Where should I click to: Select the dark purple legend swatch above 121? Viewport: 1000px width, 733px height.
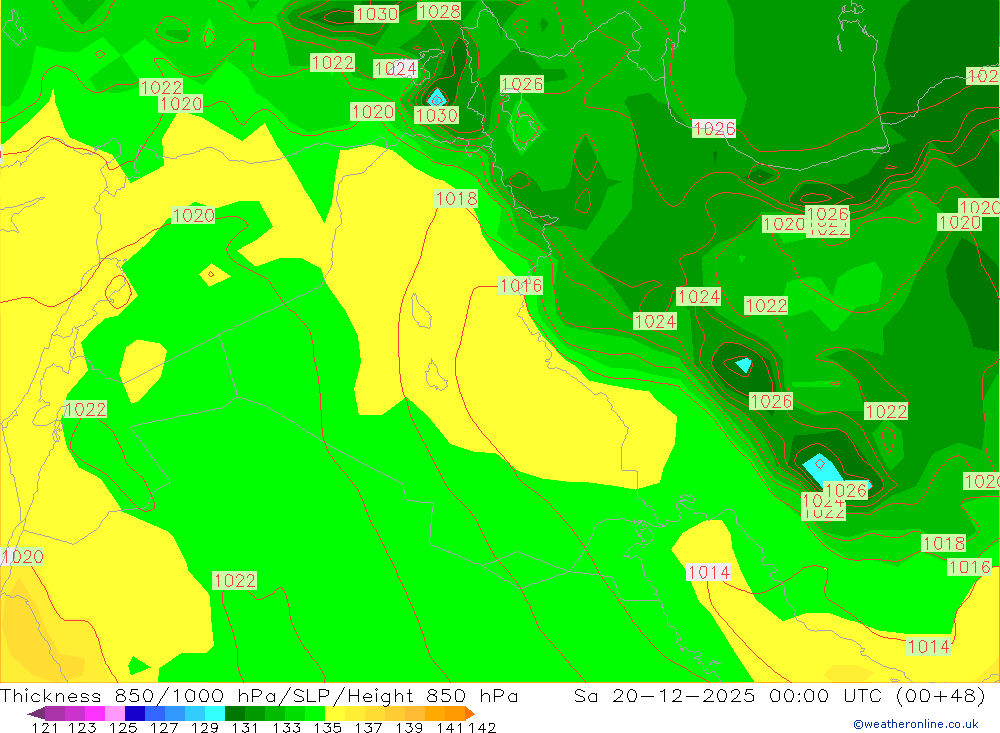click(x=55, y=713)
